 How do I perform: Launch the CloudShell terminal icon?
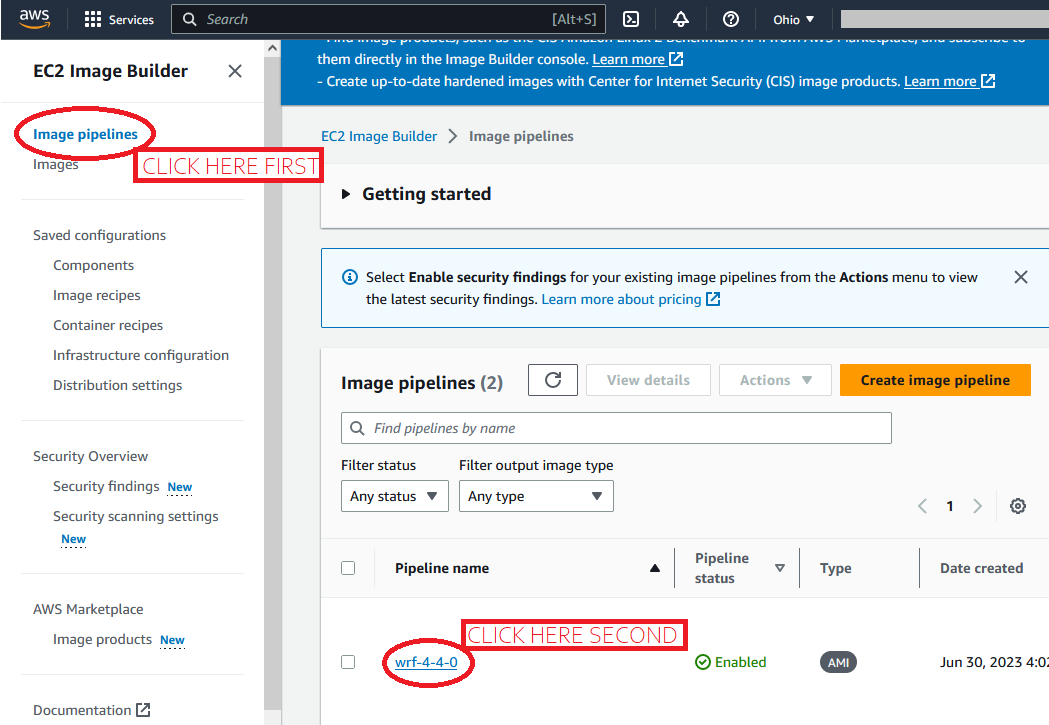tap(631, 19)
